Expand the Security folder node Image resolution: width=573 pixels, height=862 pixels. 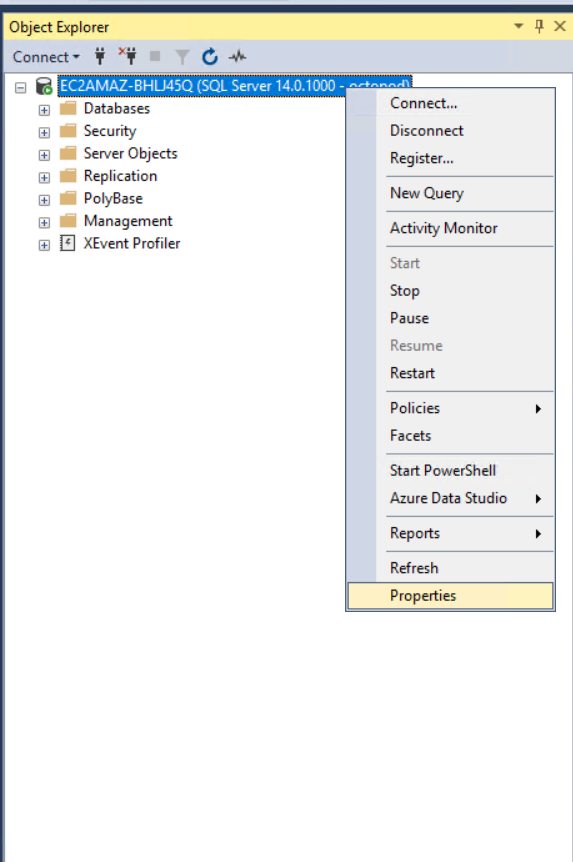click(44, 132)
